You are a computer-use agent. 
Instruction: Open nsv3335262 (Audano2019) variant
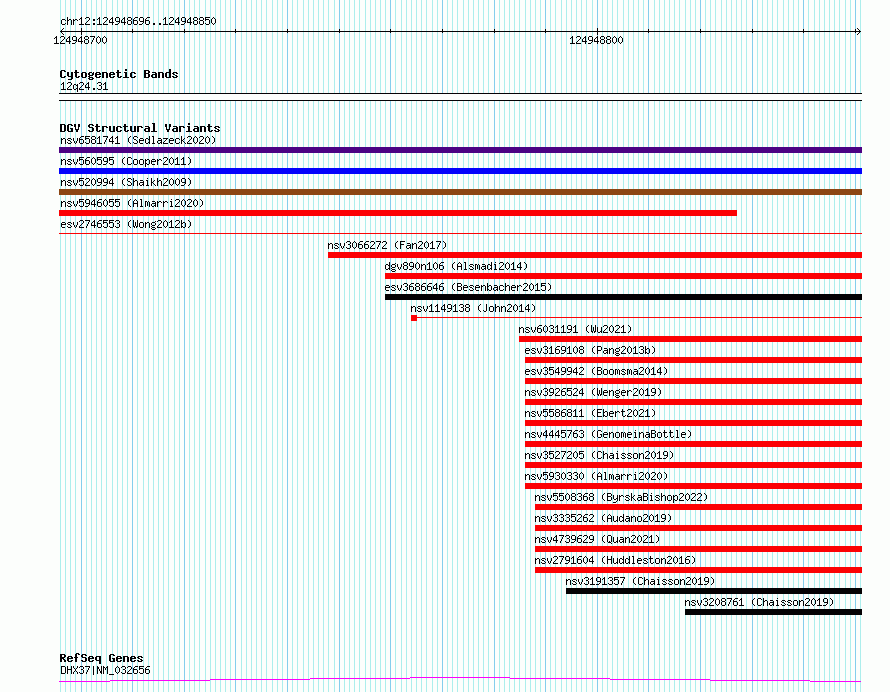(x=603, y=518)
